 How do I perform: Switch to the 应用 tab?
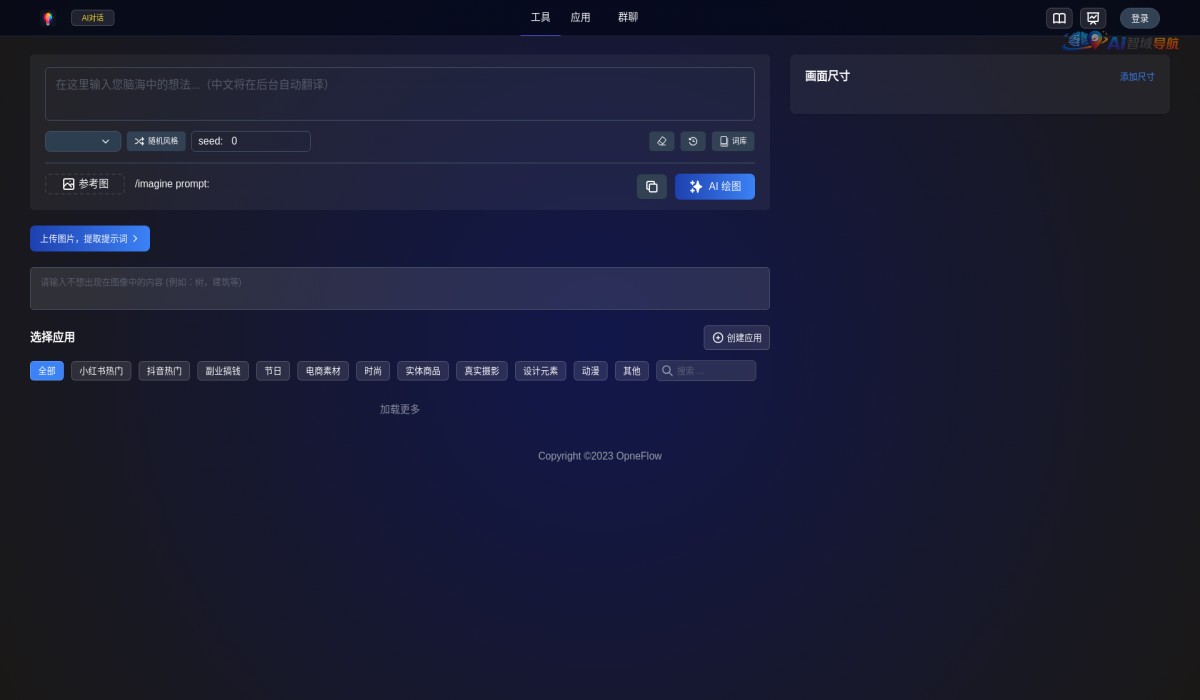pyautogui.click(x=580, y=17)
